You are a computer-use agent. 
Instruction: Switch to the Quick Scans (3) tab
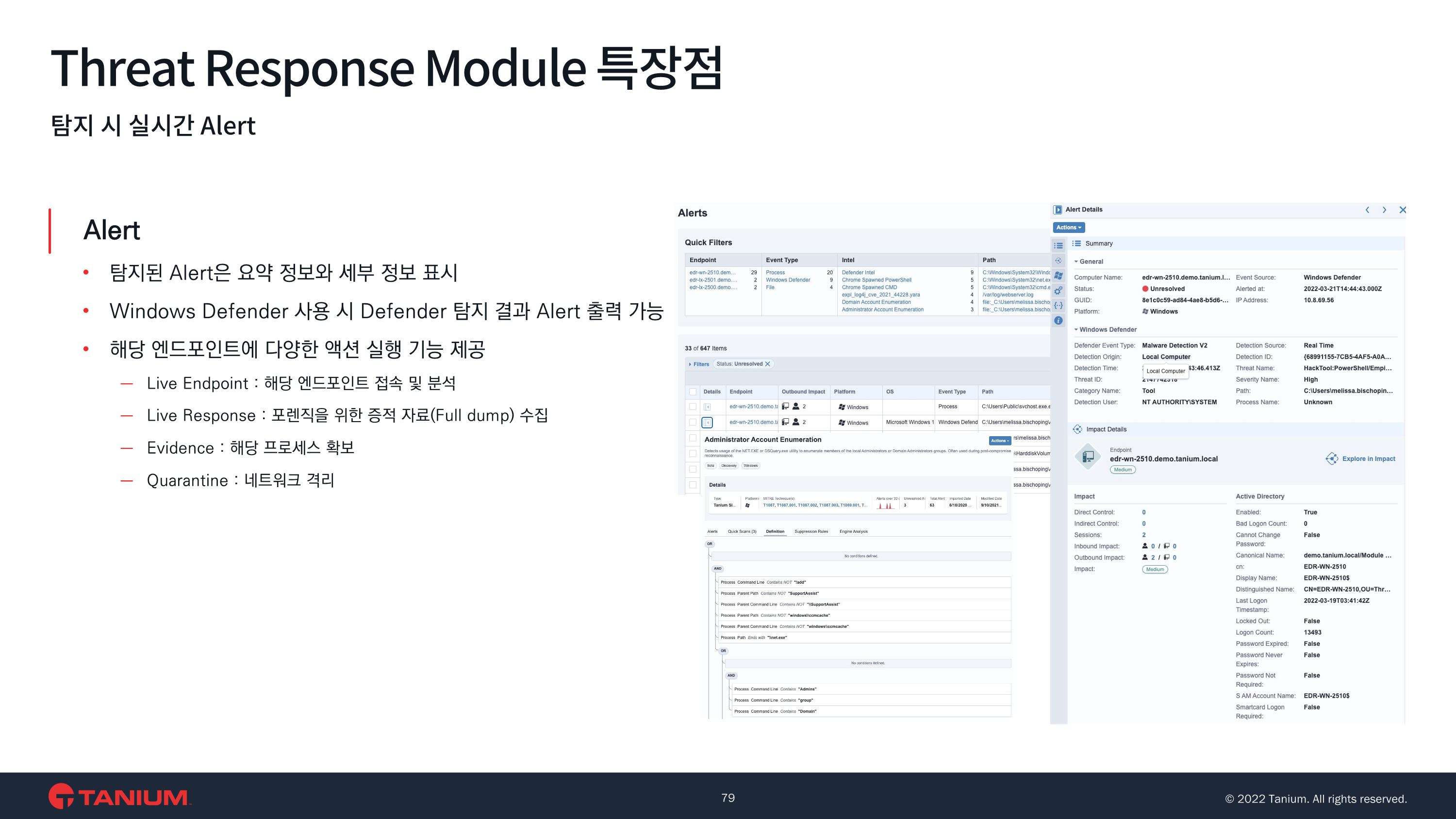click(742, 531)
